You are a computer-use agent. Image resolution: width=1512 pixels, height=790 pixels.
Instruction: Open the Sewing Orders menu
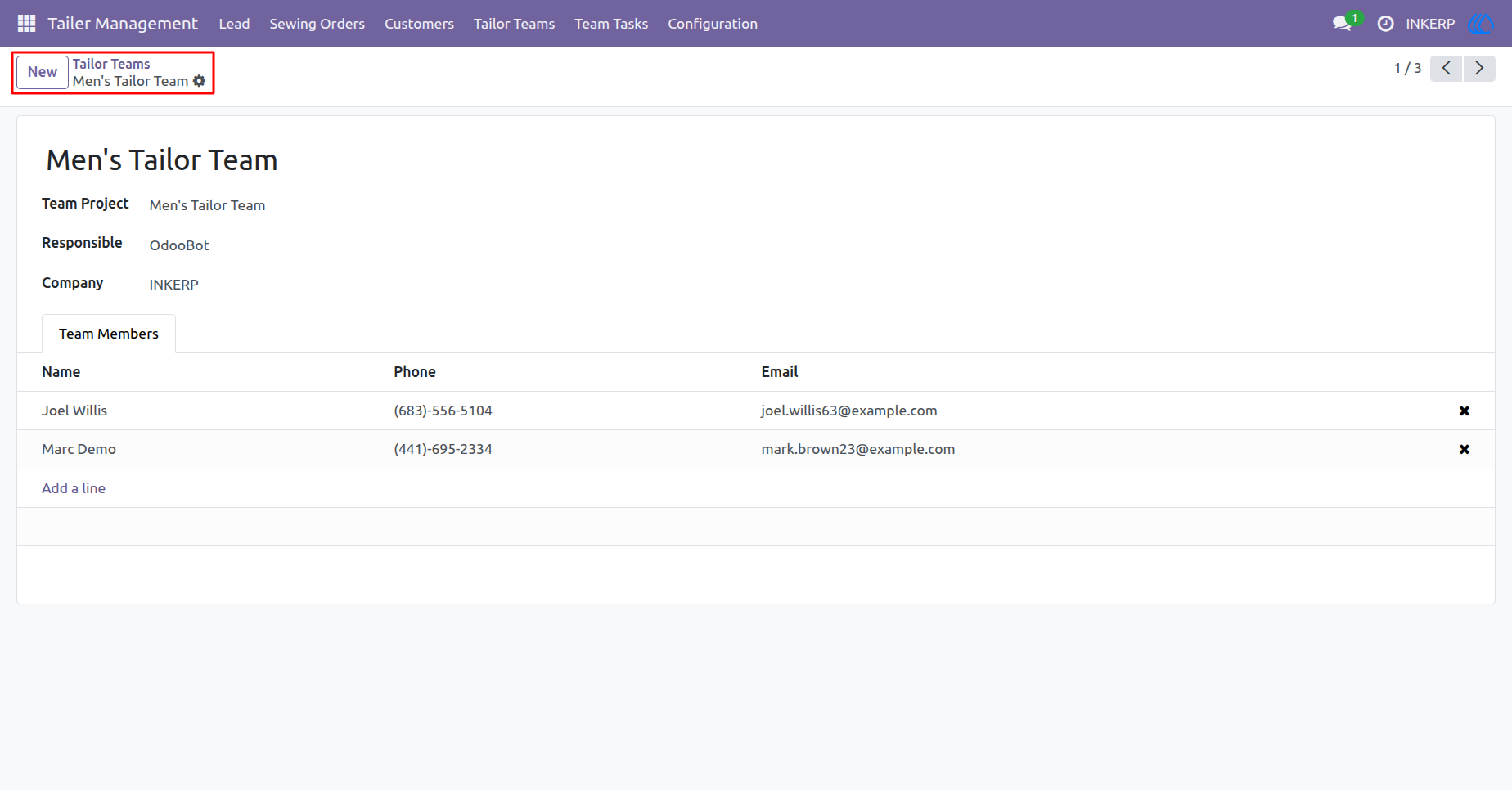point(317,24)
